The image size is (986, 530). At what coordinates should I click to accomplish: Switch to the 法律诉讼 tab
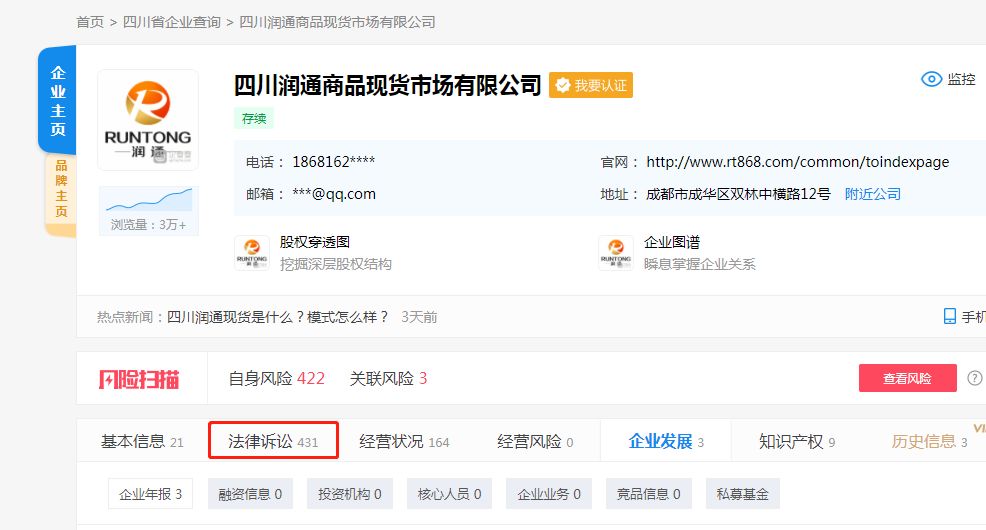[x=273, y=441]
